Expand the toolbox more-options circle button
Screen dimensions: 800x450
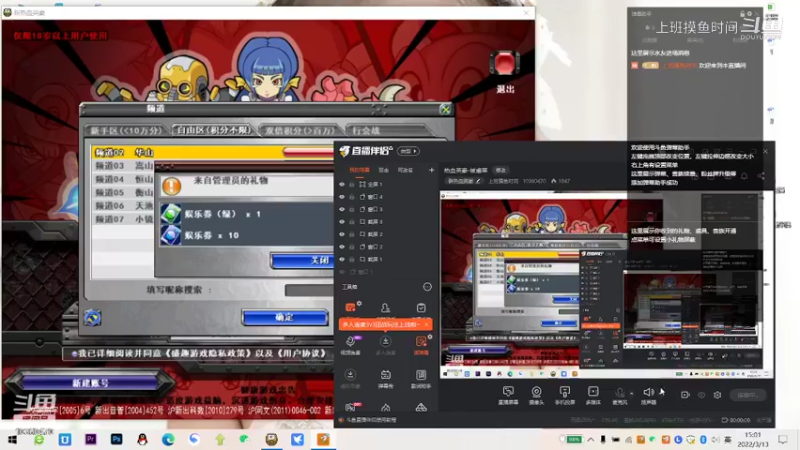(x=427, y=287)
